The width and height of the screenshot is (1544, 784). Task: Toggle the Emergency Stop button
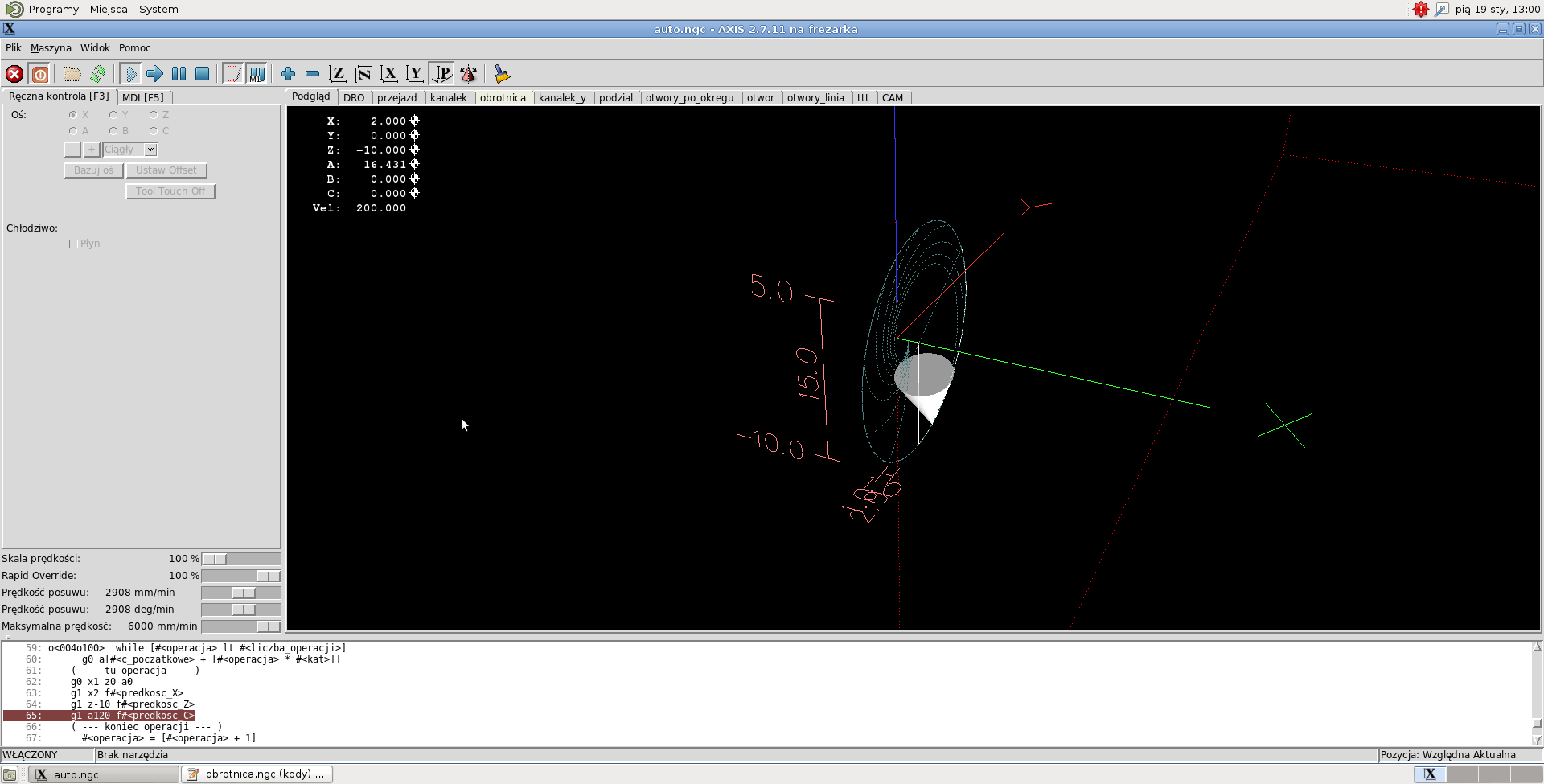point(14,74)
